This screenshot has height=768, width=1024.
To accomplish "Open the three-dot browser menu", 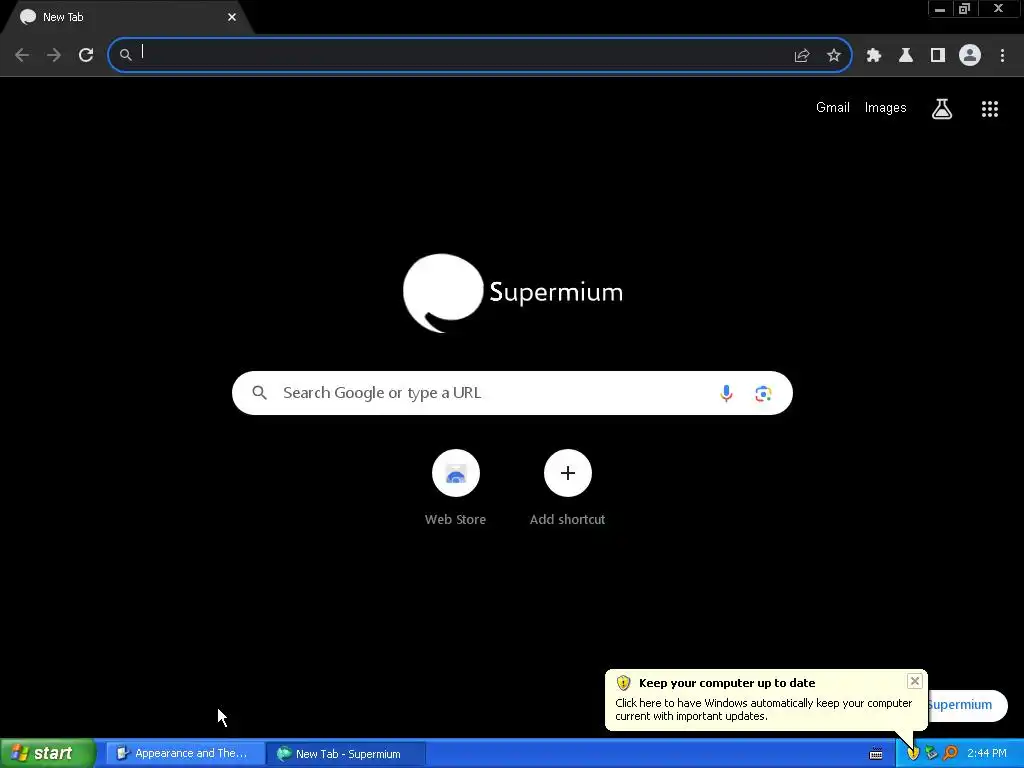I will tap(1002, 56).
